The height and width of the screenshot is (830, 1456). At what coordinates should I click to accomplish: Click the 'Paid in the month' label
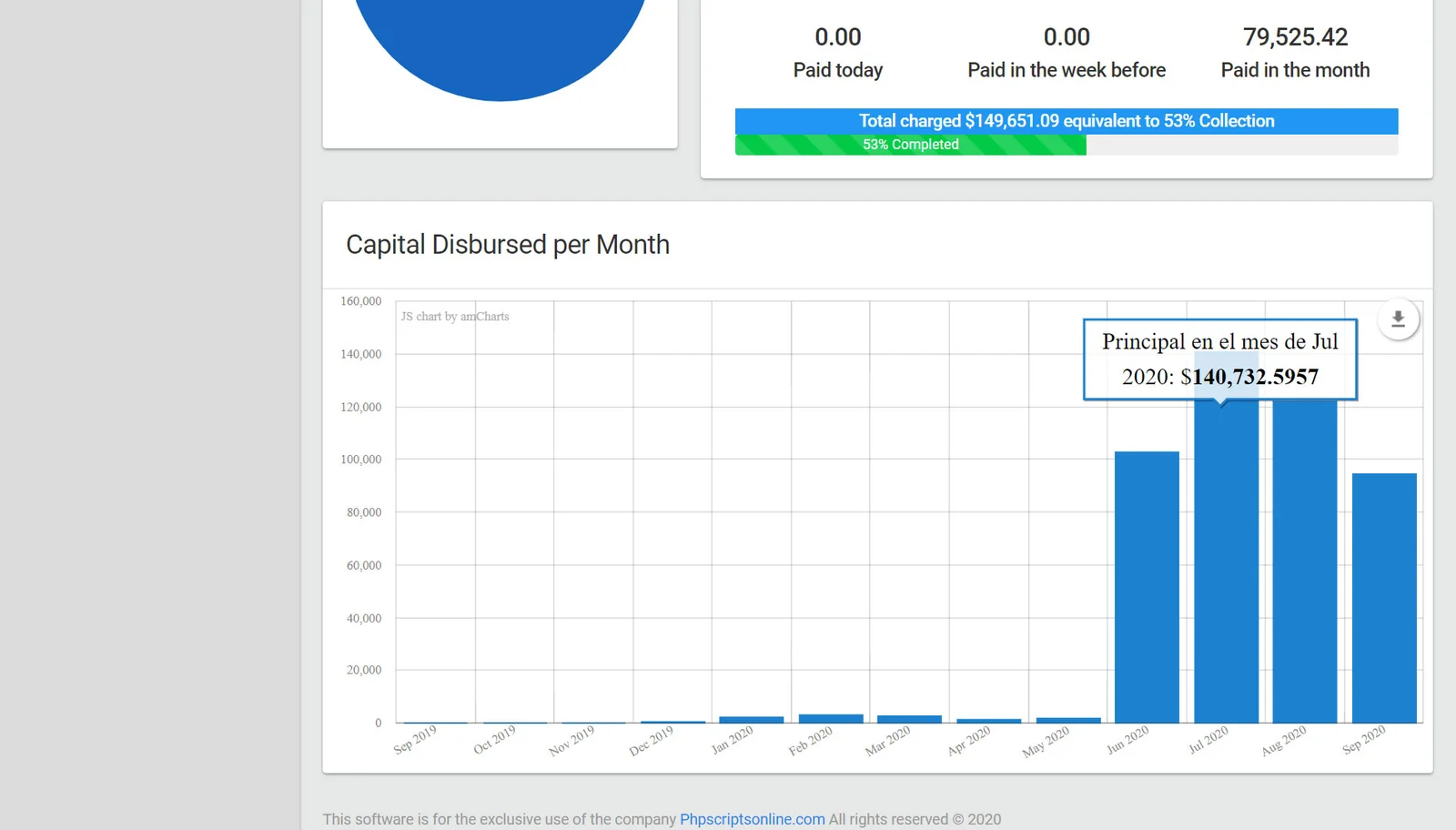point(1295,70)
